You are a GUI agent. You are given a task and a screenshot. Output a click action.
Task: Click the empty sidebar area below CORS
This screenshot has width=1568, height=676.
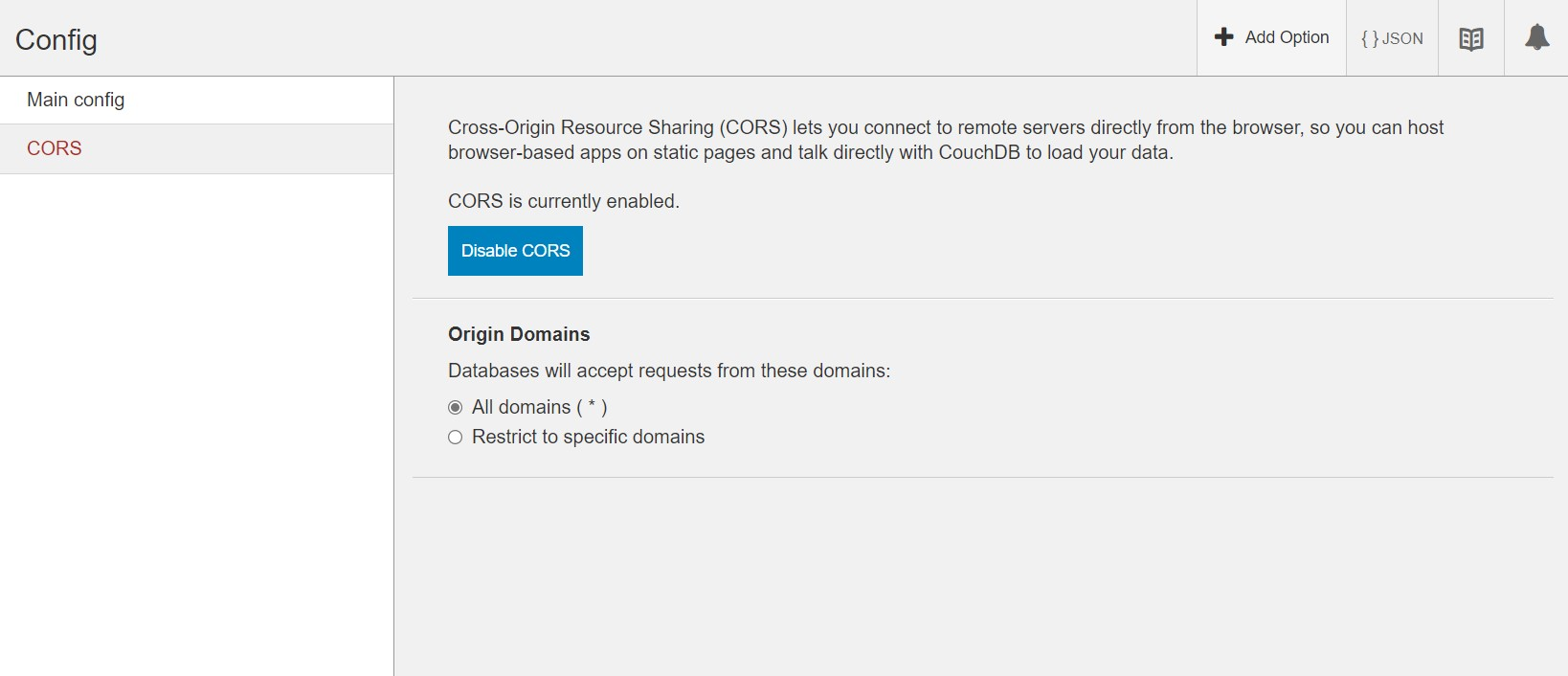(x=196, y=421)
